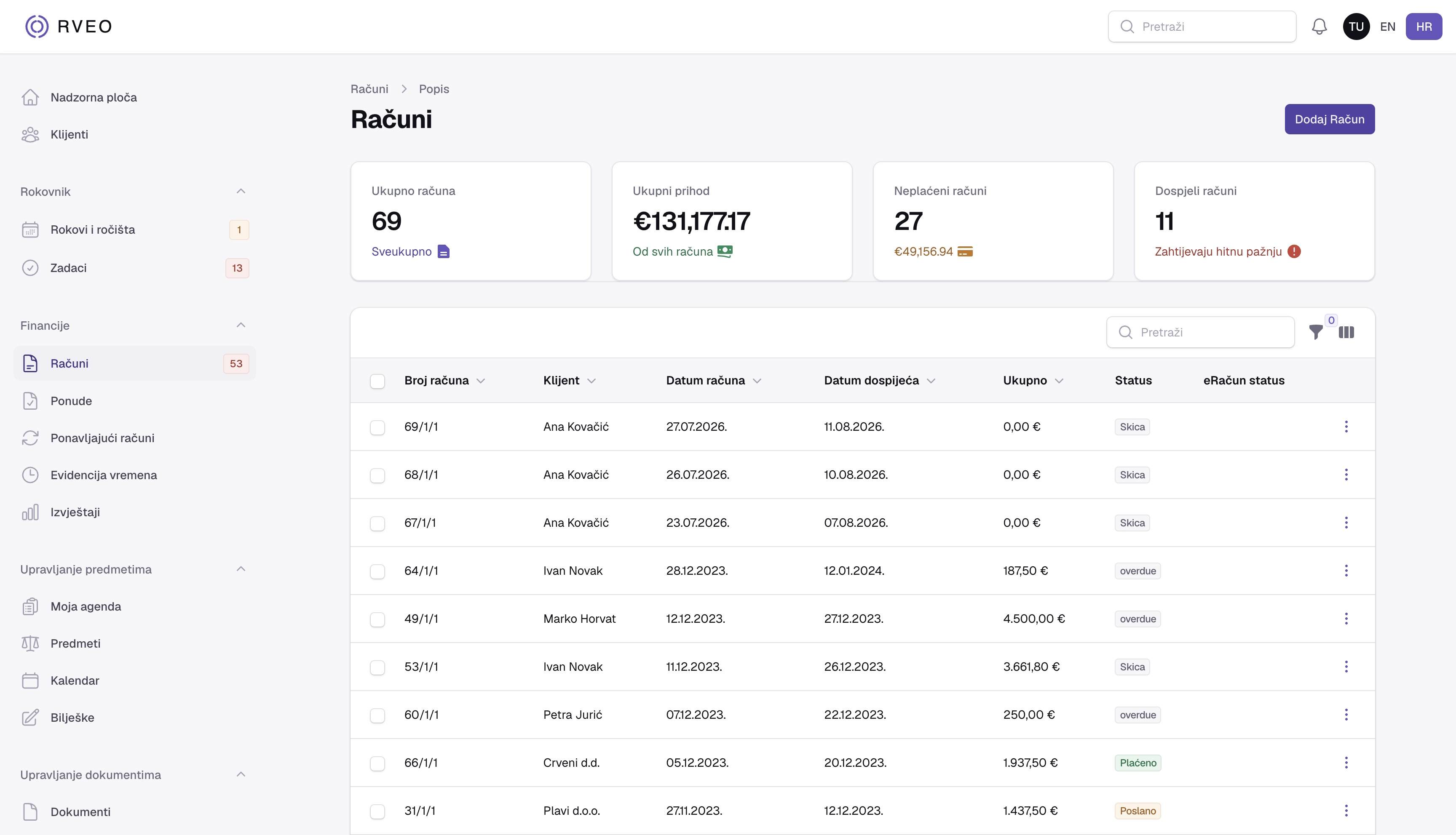Open row actions for invoice 66/1/1
Image resolution: width=1456 pixels, height=835 pixels.
(1346, 763)
